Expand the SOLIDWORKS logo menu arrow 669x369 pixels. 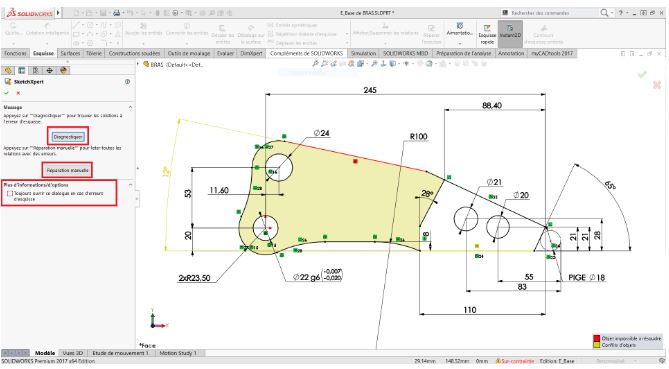(58, 13)
